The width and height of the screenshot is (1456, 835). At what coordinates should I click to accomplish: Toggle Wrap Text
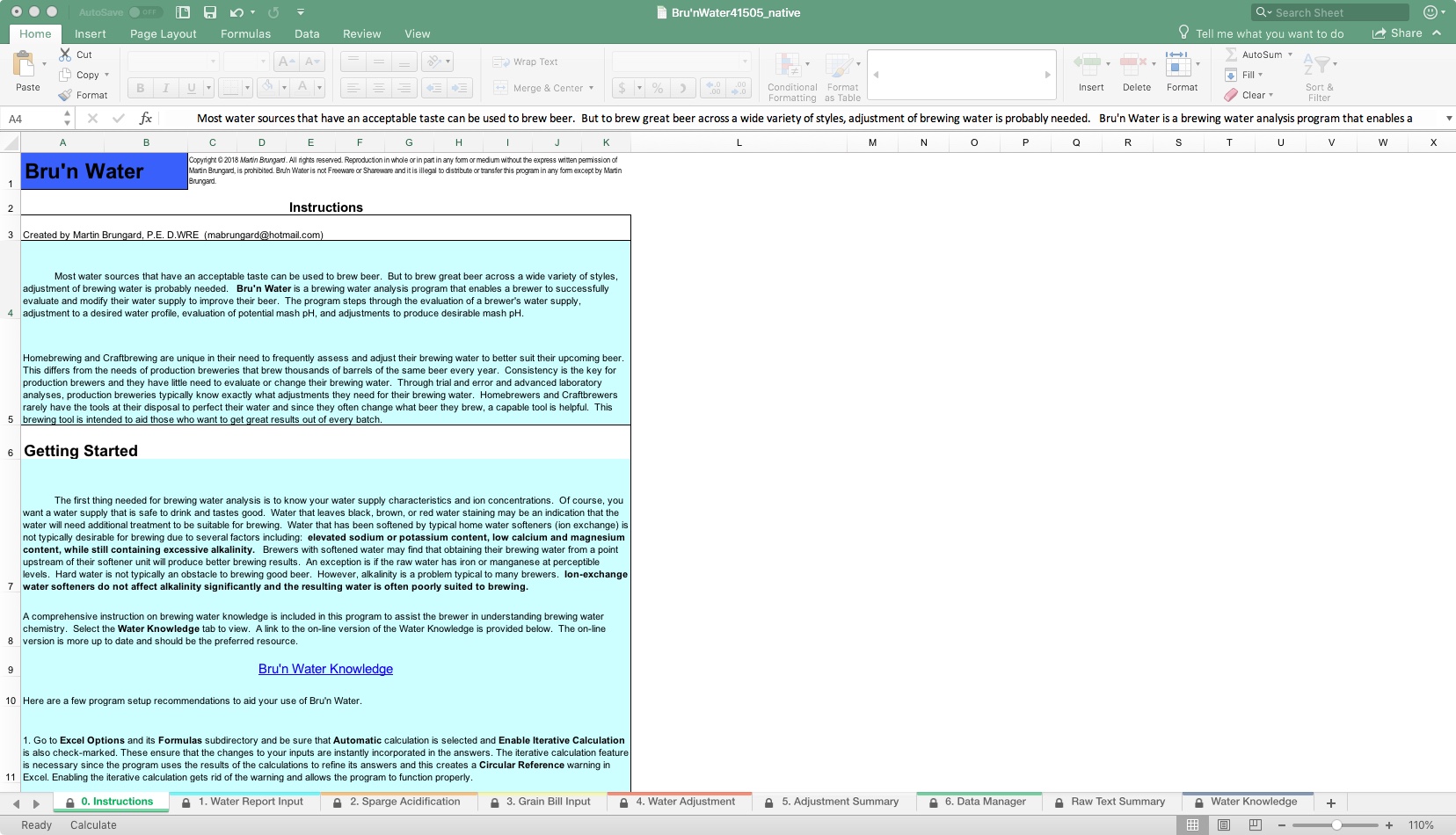(x=526, y=62)
